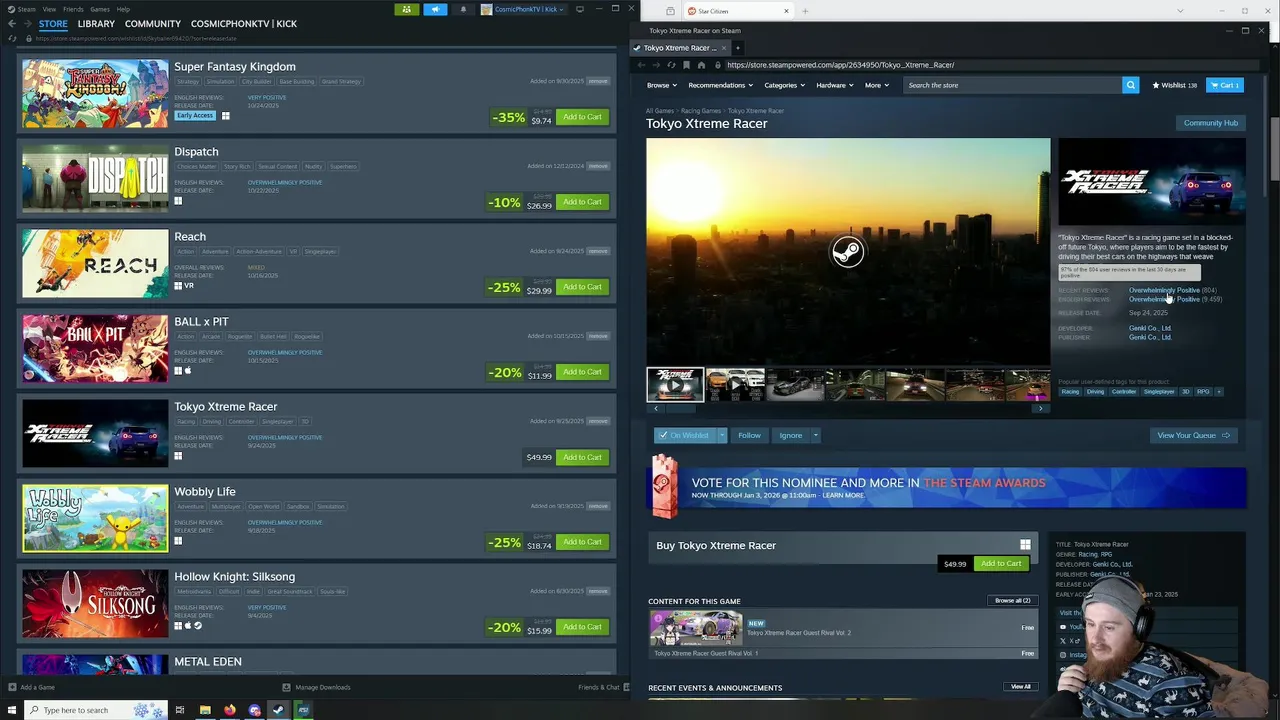Open the Wobbly Life capsule thumbnail
The width and height of the screenshot is (1280, 720).
pos(95,519)
